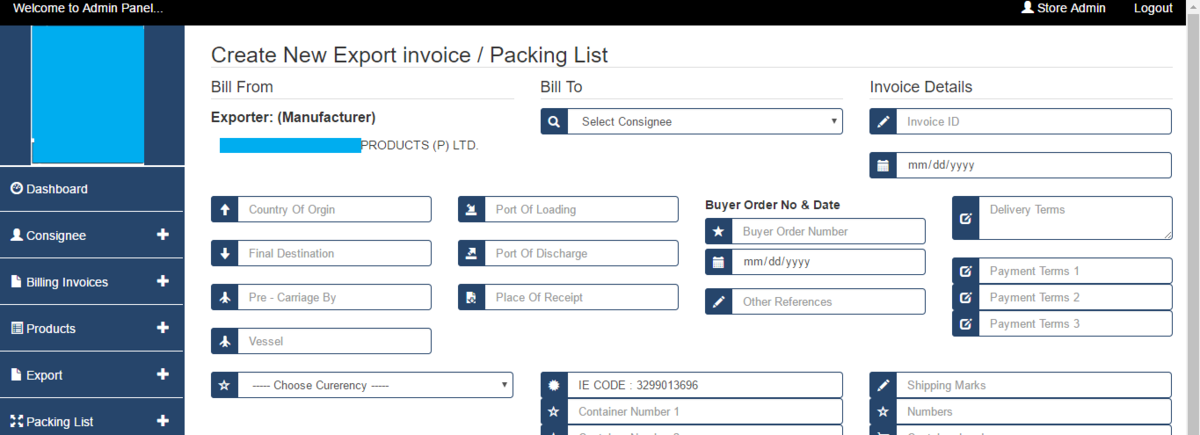The image size is (1200, 435).
Task: Focus the Numbers input field
Action: pos(1033,411)
